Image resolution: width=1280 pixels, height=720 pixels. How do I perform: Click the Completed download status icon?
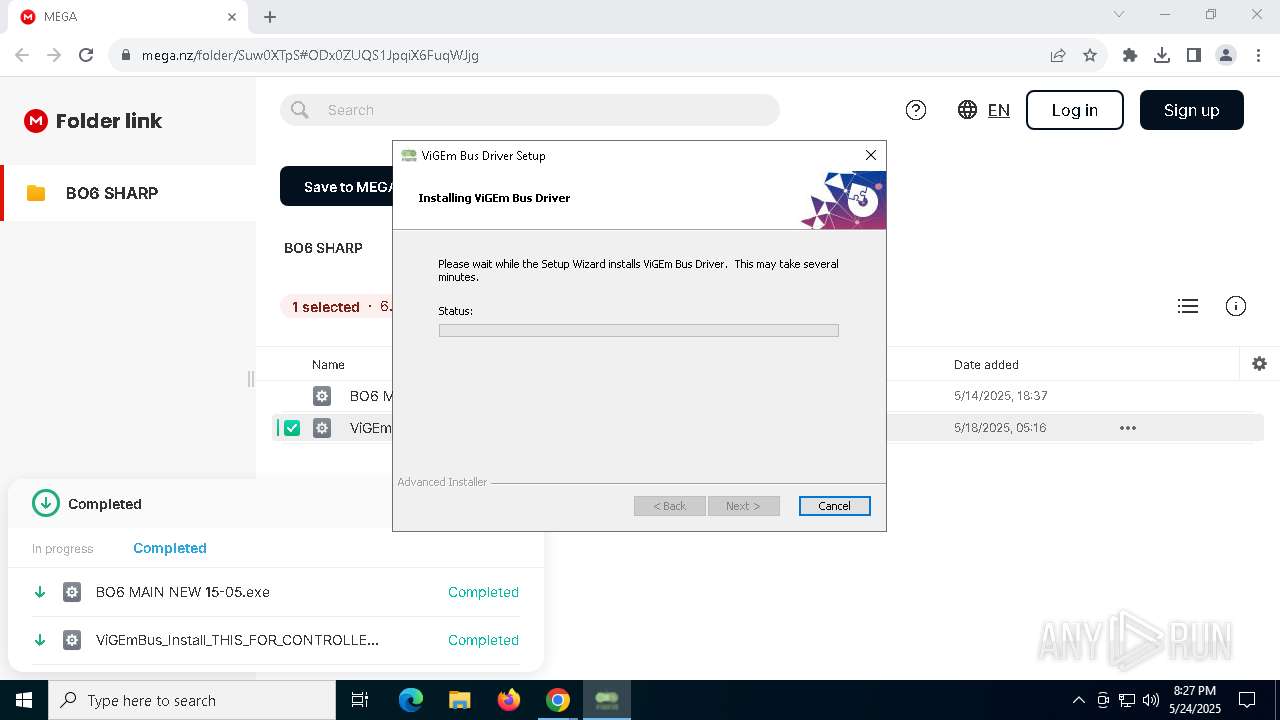tap(46, 503)
